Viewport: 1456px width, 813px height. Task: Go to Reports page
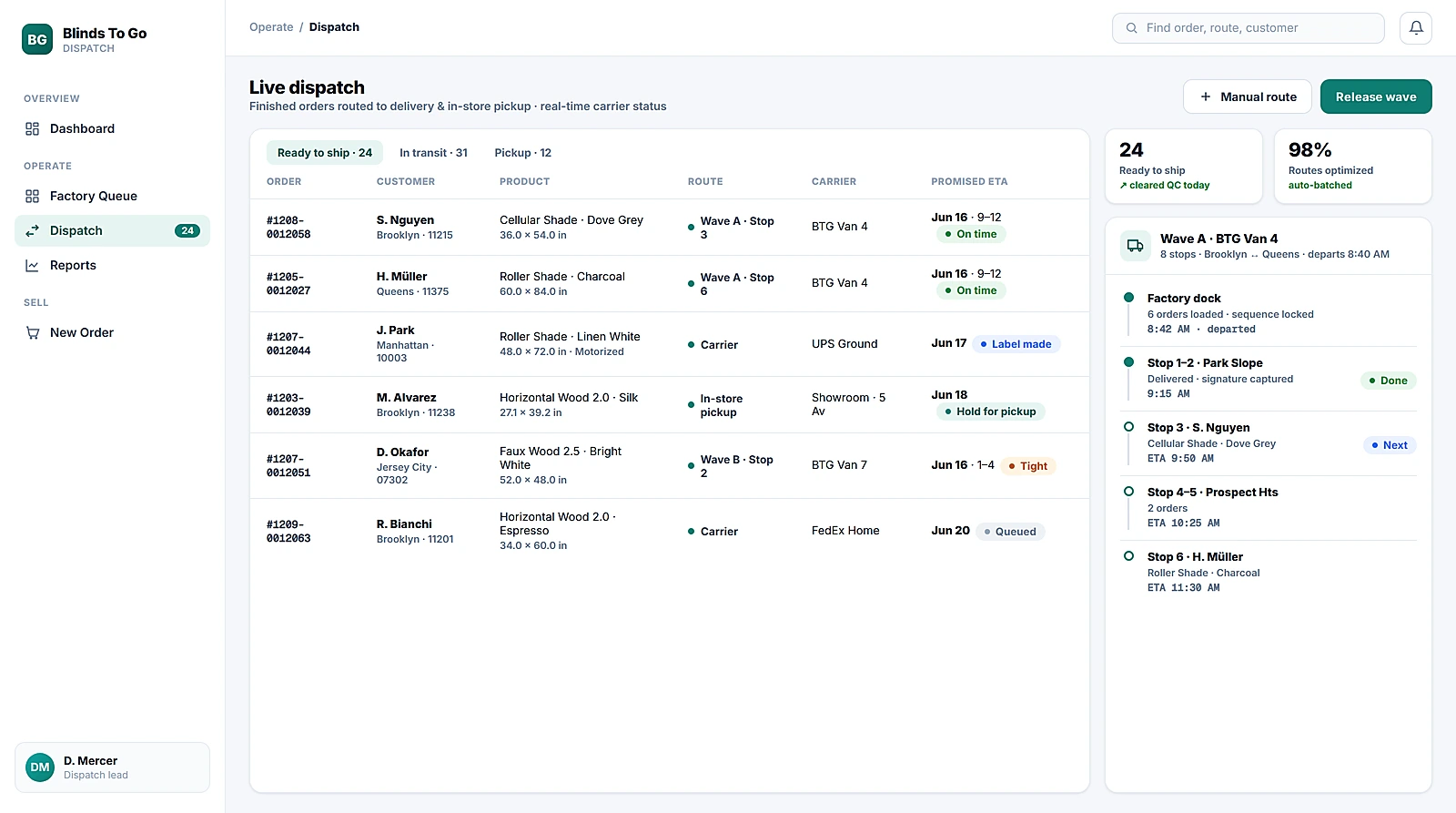112,266
